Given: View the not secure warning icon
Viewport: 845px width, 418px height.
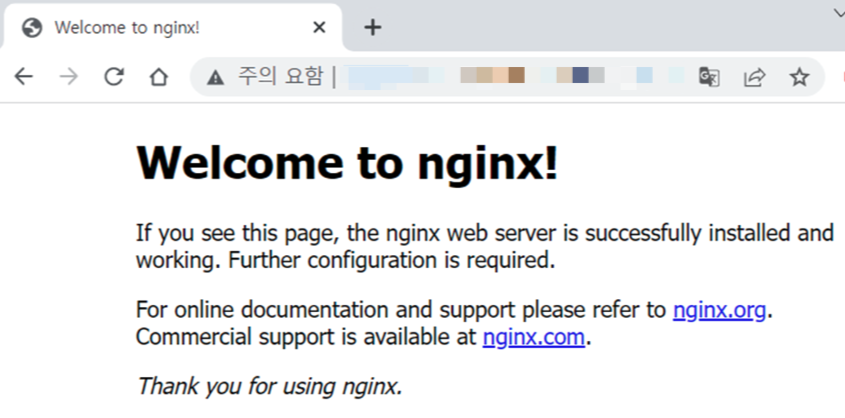Looking at the screenshot, I should pos(215,78).
